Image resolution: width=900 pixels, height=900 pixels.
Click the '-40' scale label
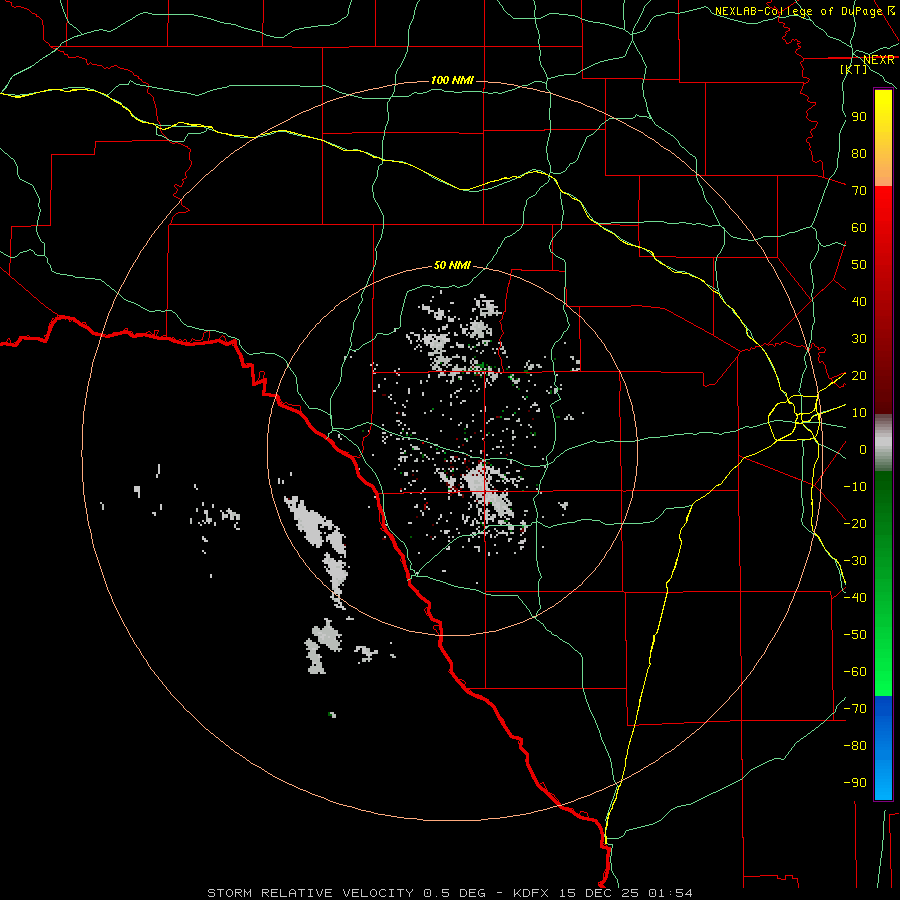tap(855, 598)
